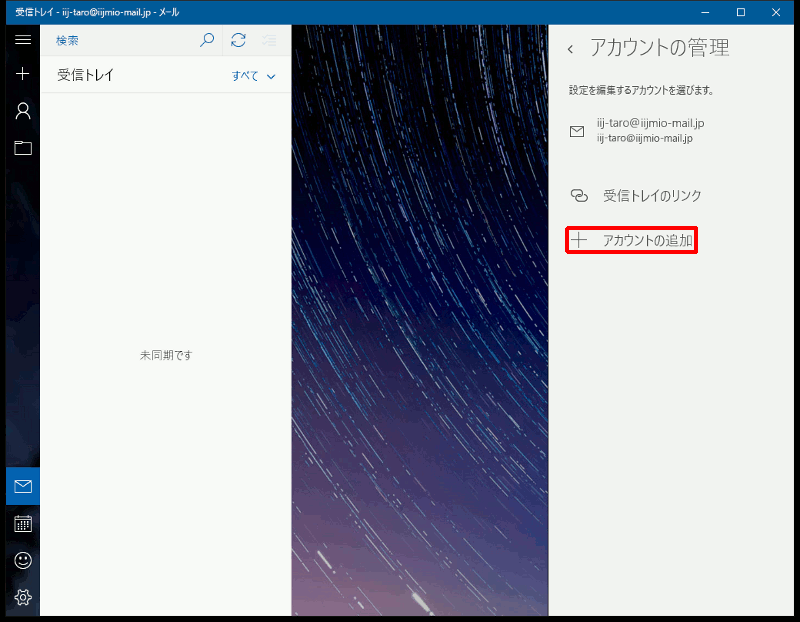This screenshot has height=622, width=800.
Task: Open the folders icon in sidebar
Action: point(23,148)
